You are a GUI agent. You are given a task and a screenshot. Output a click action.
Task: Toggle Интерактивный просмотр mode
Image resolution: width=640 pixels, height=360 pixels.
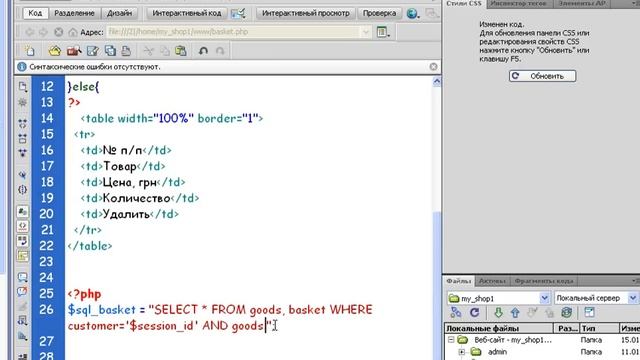(306, 13)
